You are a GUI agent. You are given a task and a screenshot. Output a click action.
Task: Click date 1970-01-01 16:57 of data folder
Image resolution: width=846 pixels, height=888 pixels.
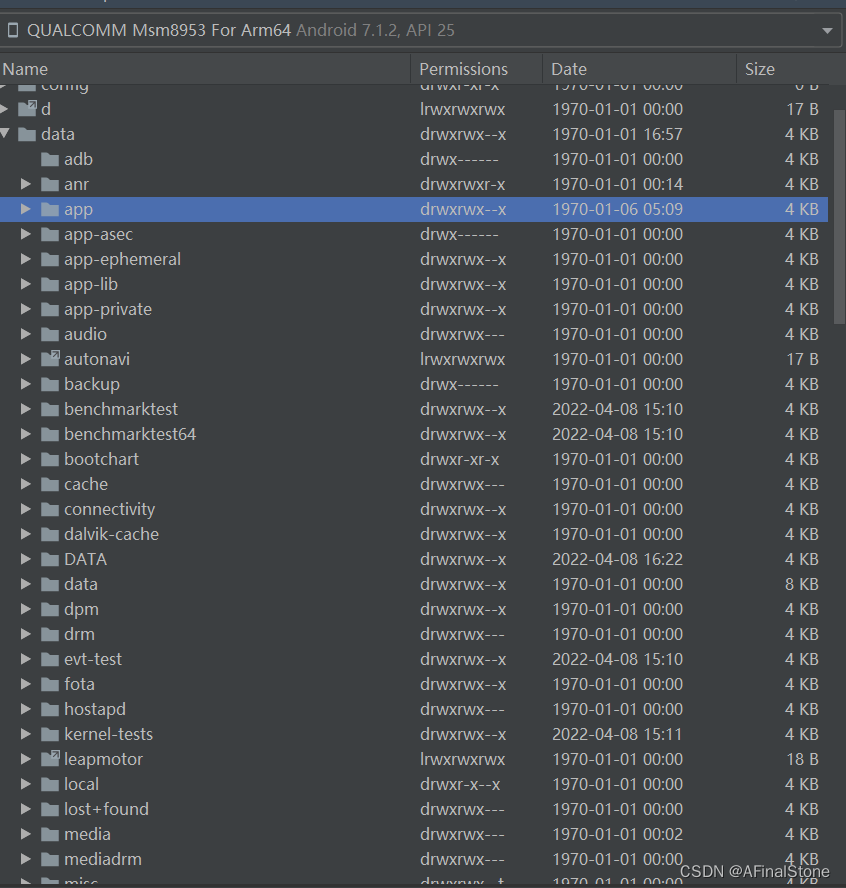point(618,134)
